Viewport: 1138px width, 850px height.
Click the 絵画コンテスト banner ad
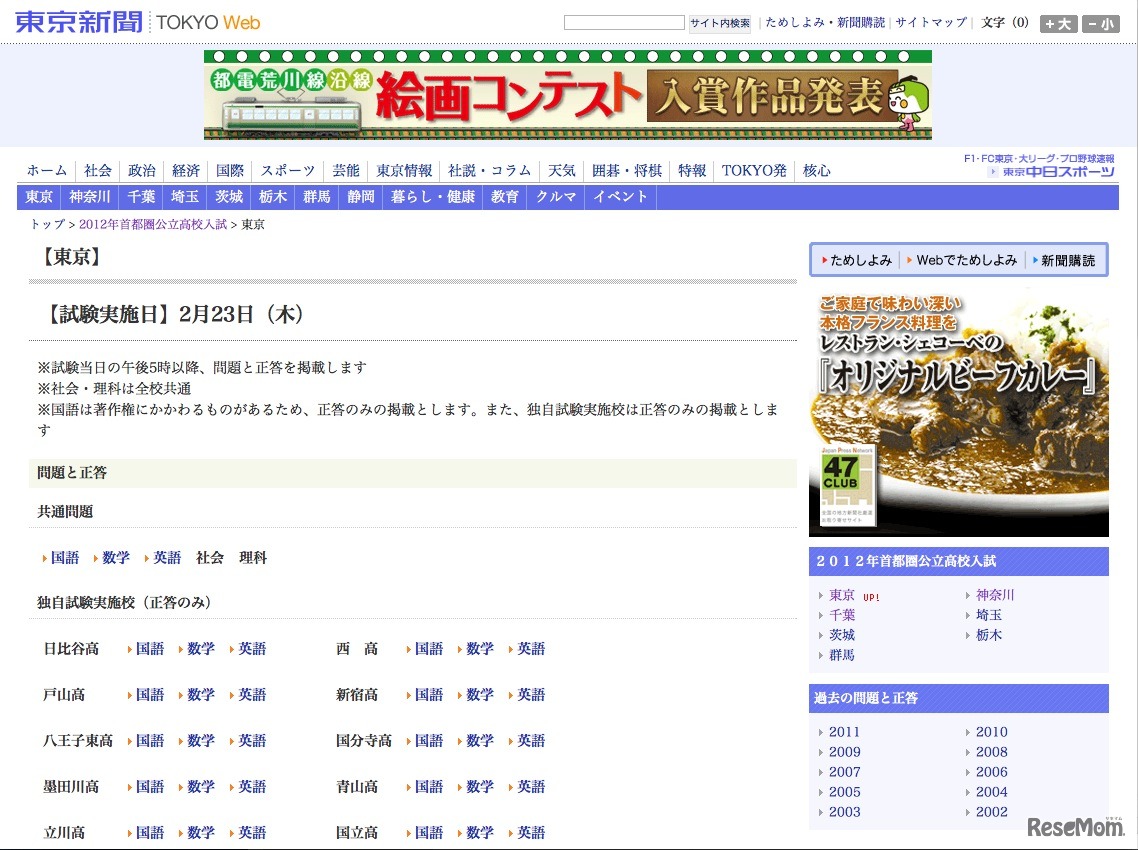click(567, 95)
